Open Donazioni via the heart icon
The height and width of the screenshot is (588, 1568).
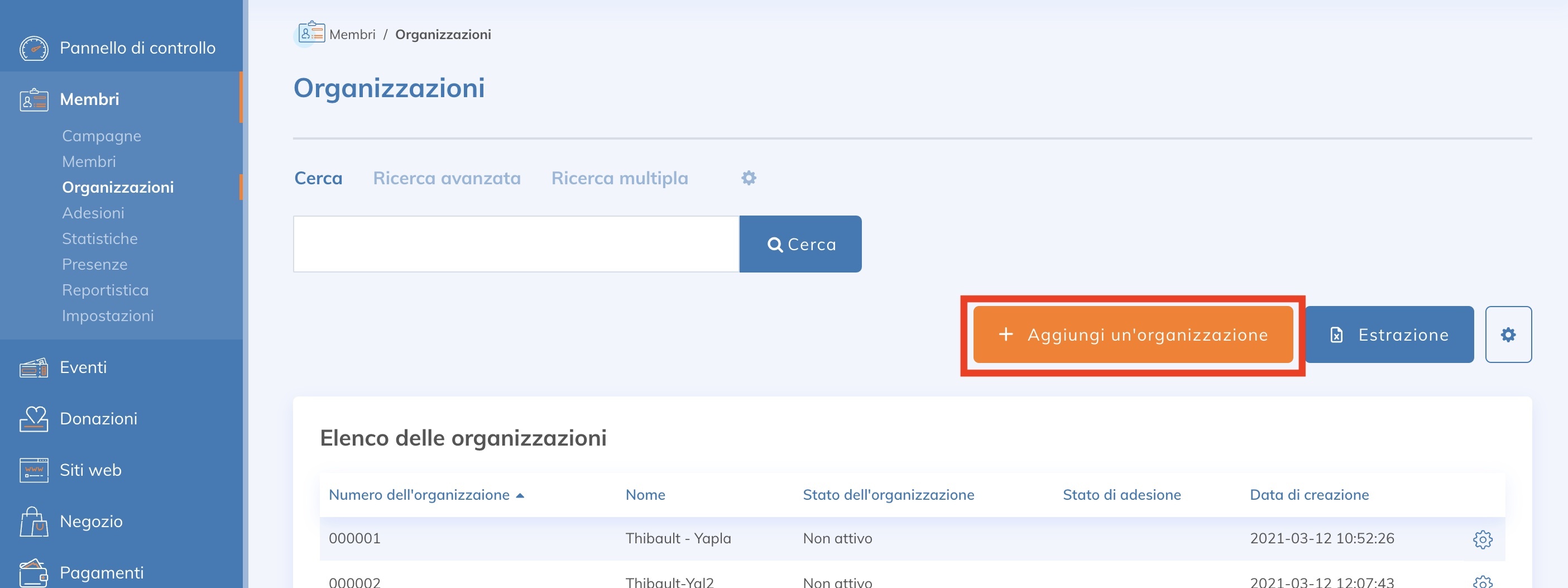pos(33,418)
